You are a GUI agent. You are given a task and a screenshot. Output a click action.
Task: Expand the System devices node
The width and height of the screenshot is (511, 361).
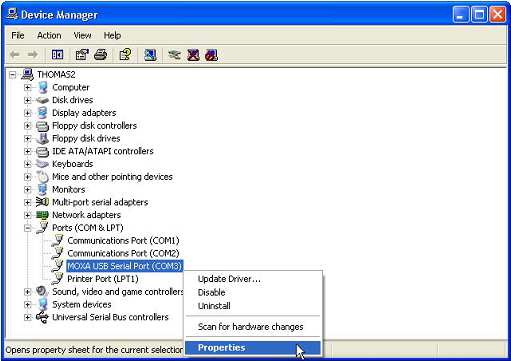click(x=28, y=305)
